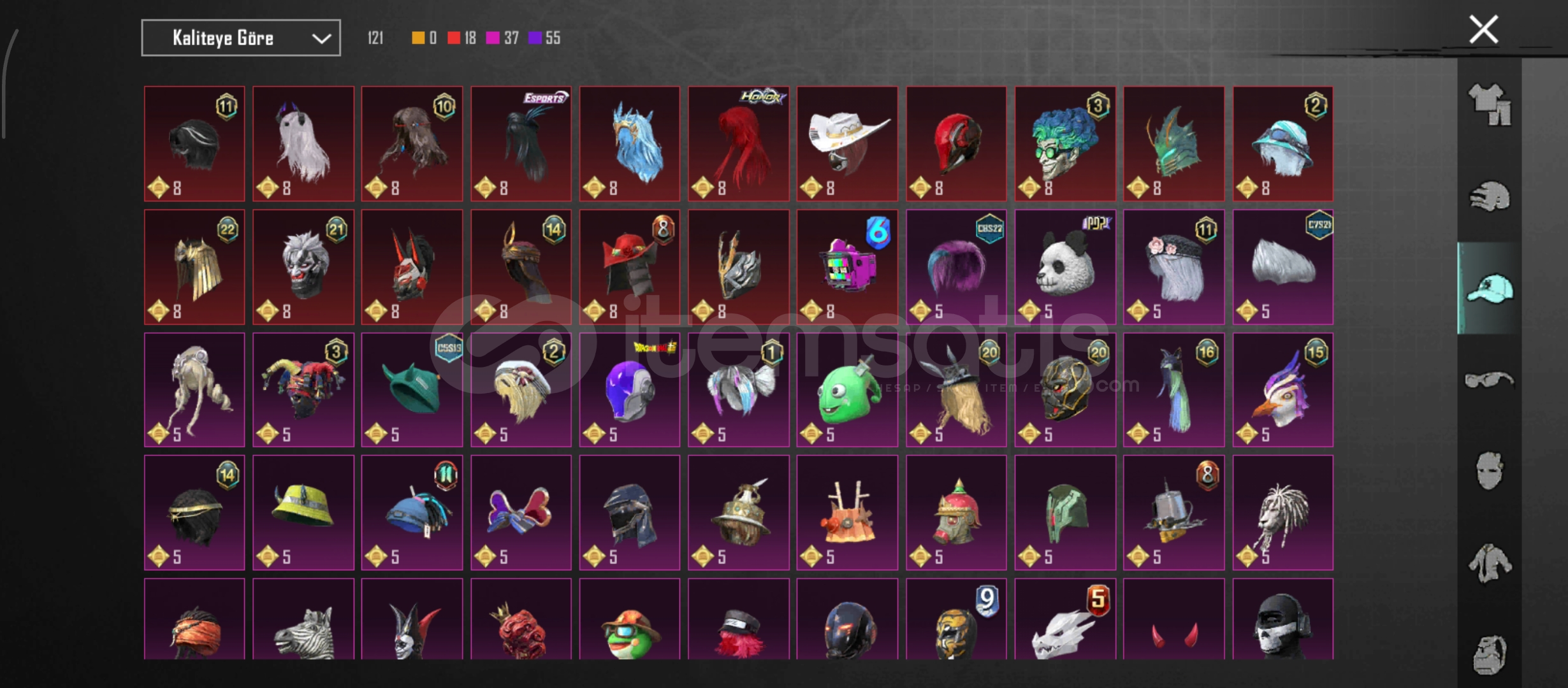
Task: Choose the yellow bucket hat item
Action: [303, 512]
